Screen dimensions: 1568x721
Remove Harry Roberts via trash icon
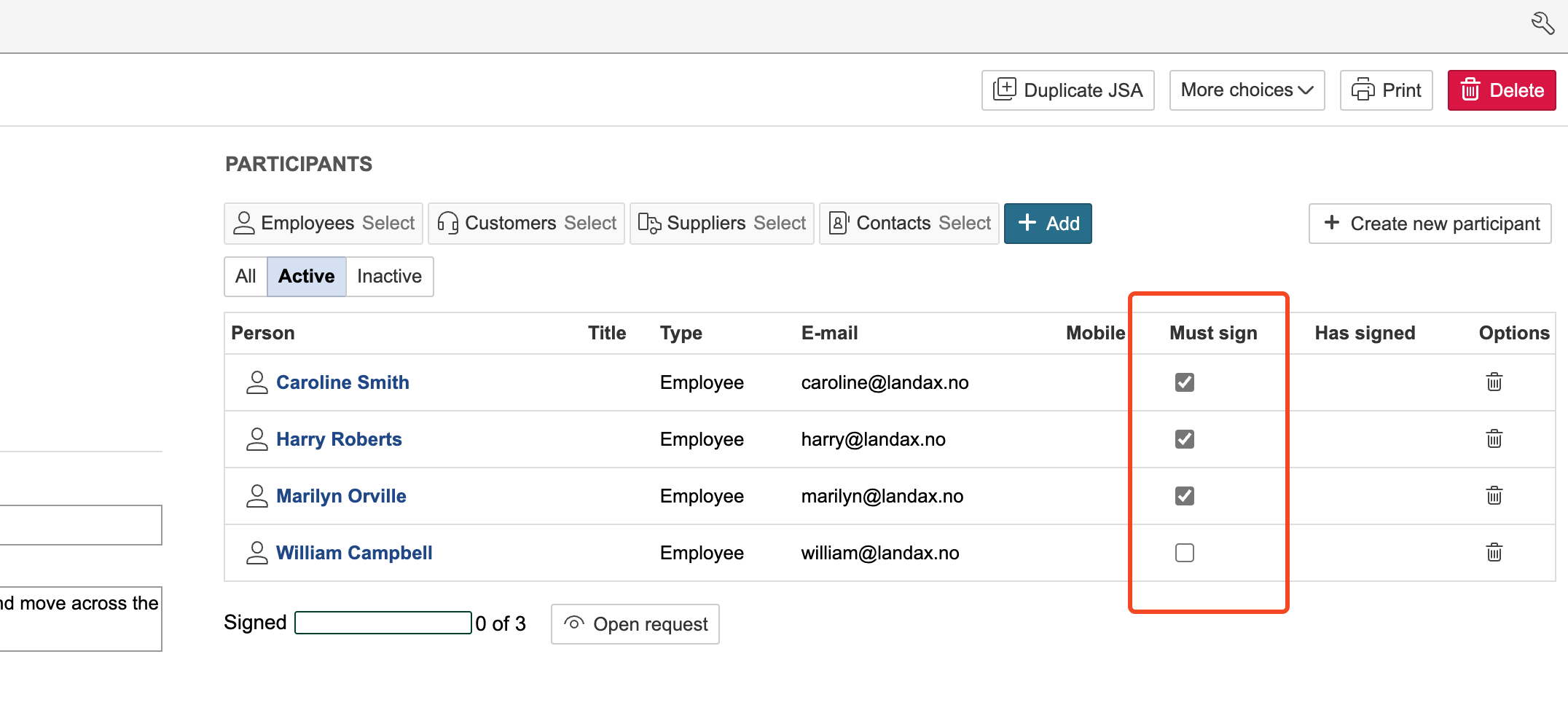(1494, 439)
